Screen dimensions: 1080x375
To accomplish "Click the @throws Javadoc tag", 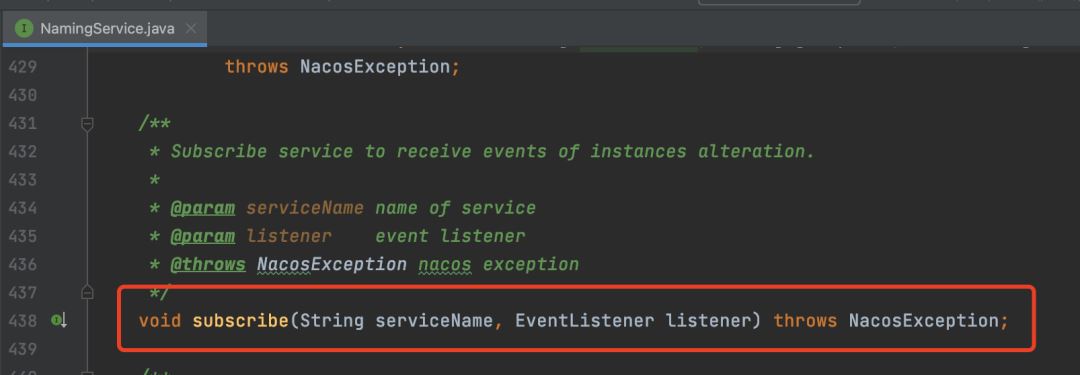I will click(208, 265).
